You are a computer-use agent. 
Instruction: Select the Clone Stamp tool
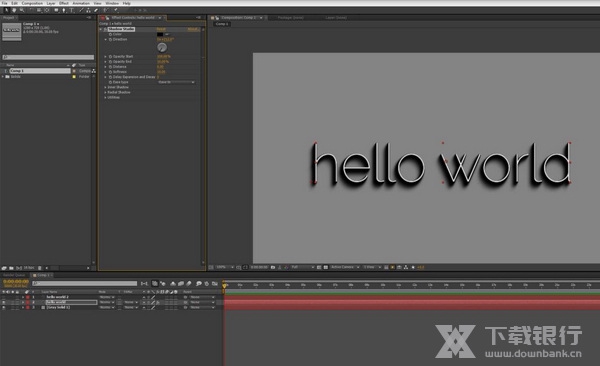88,11
